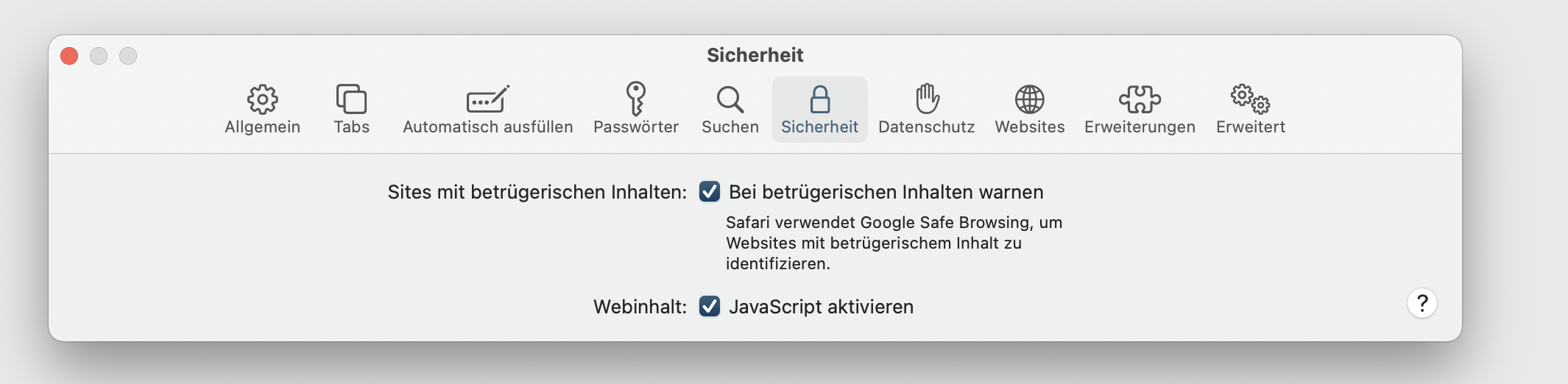This screenshot has width=1568, height=384.
Task: Click the 'Datenschutz' tab text label
Action: pyautogui.click(x=926, y=127)
